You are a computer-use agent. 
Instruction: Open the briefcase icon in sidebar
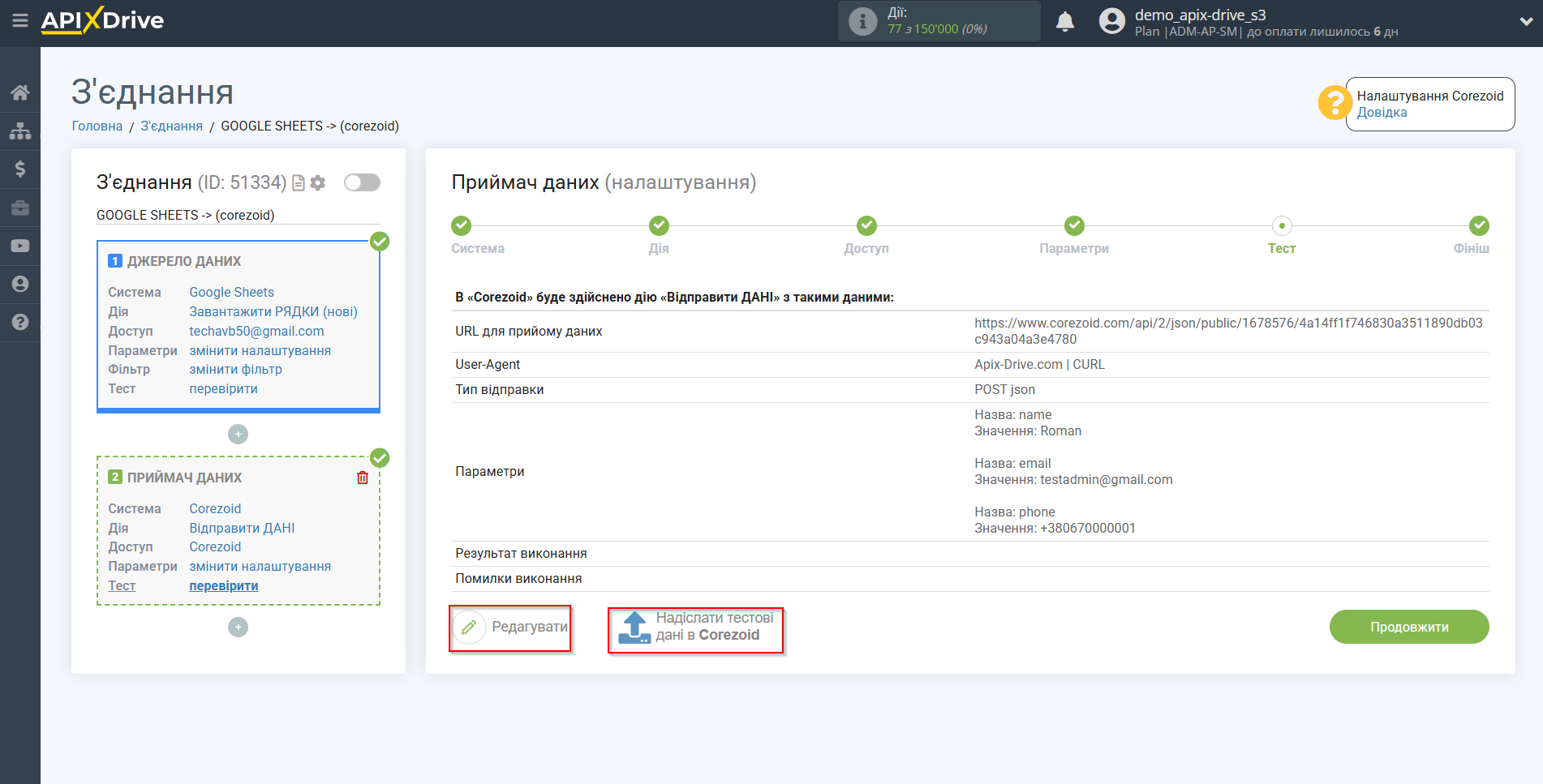click(x=20, y=208)
